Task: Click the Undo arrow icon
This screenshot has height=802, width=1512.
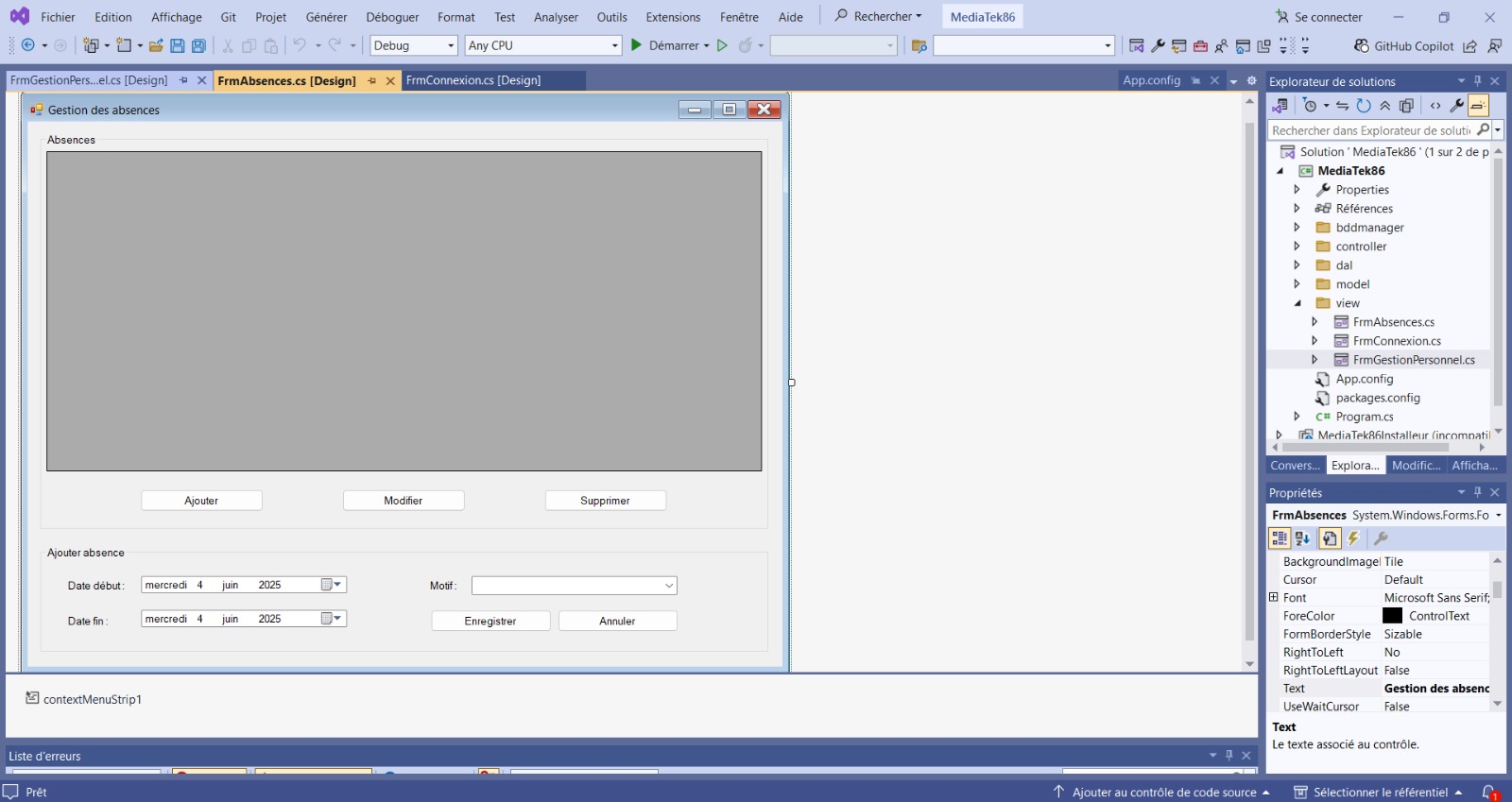Action: coord(300,45)
